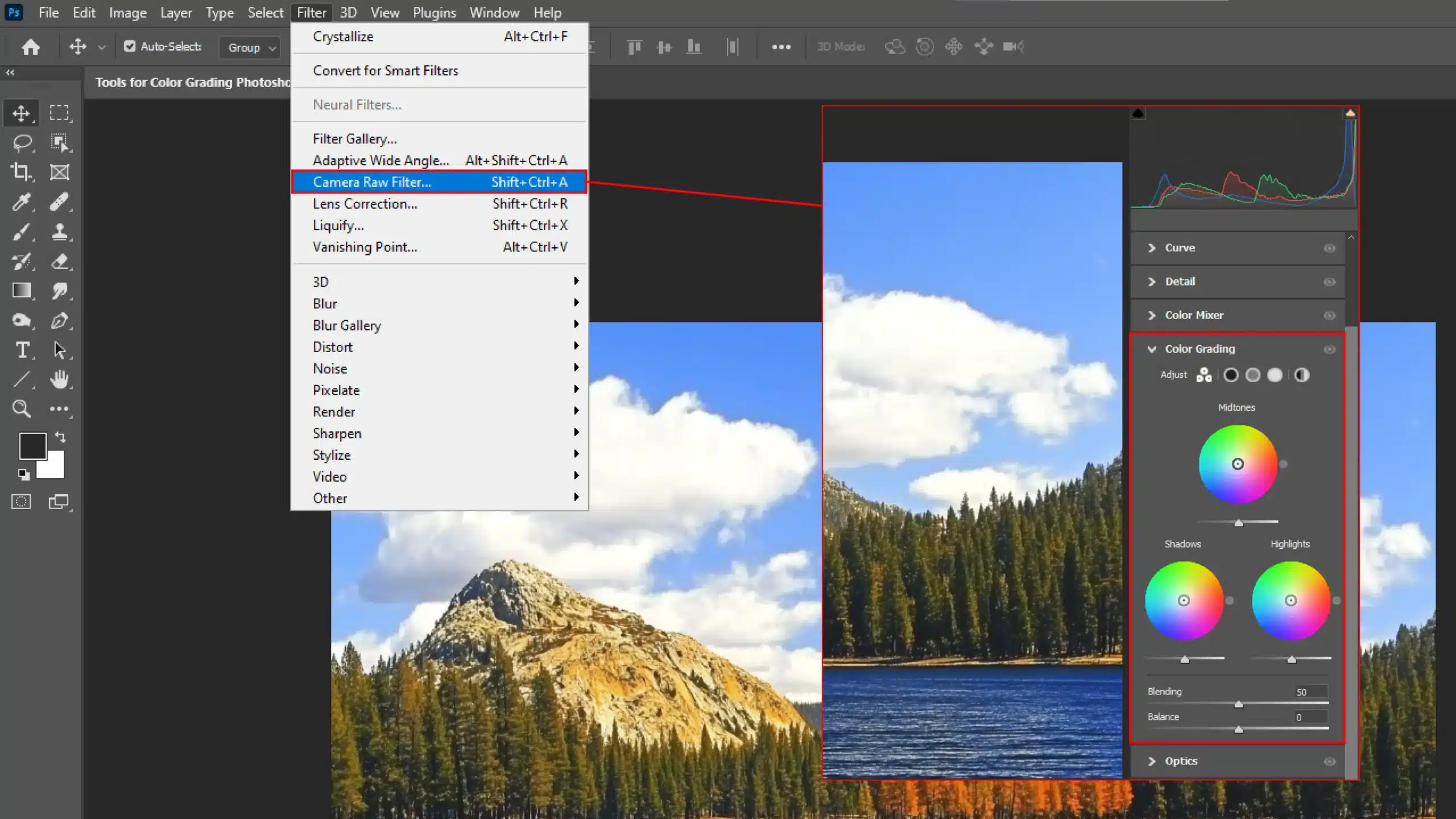Select the Smudge tool
This screenshot has height=819, width=1456.
59,291
